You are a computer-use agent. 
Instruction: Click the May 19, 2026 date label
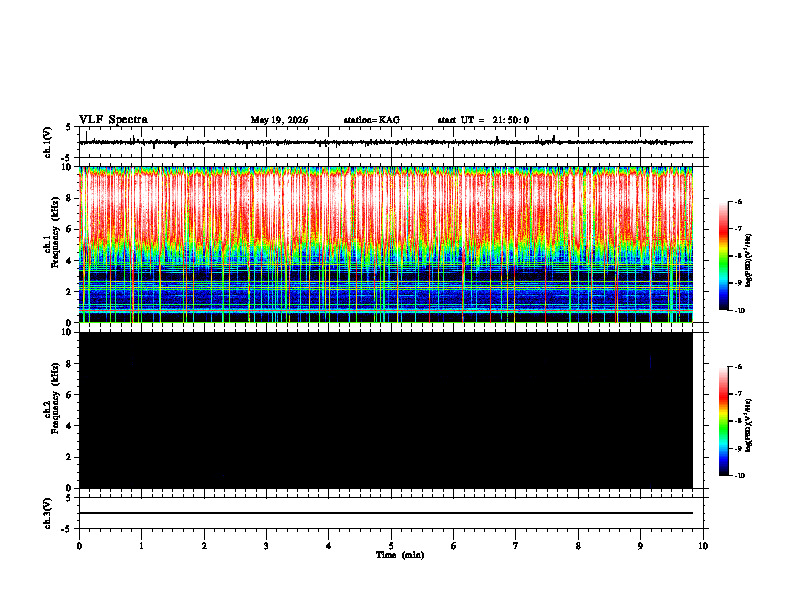(279, 120)
